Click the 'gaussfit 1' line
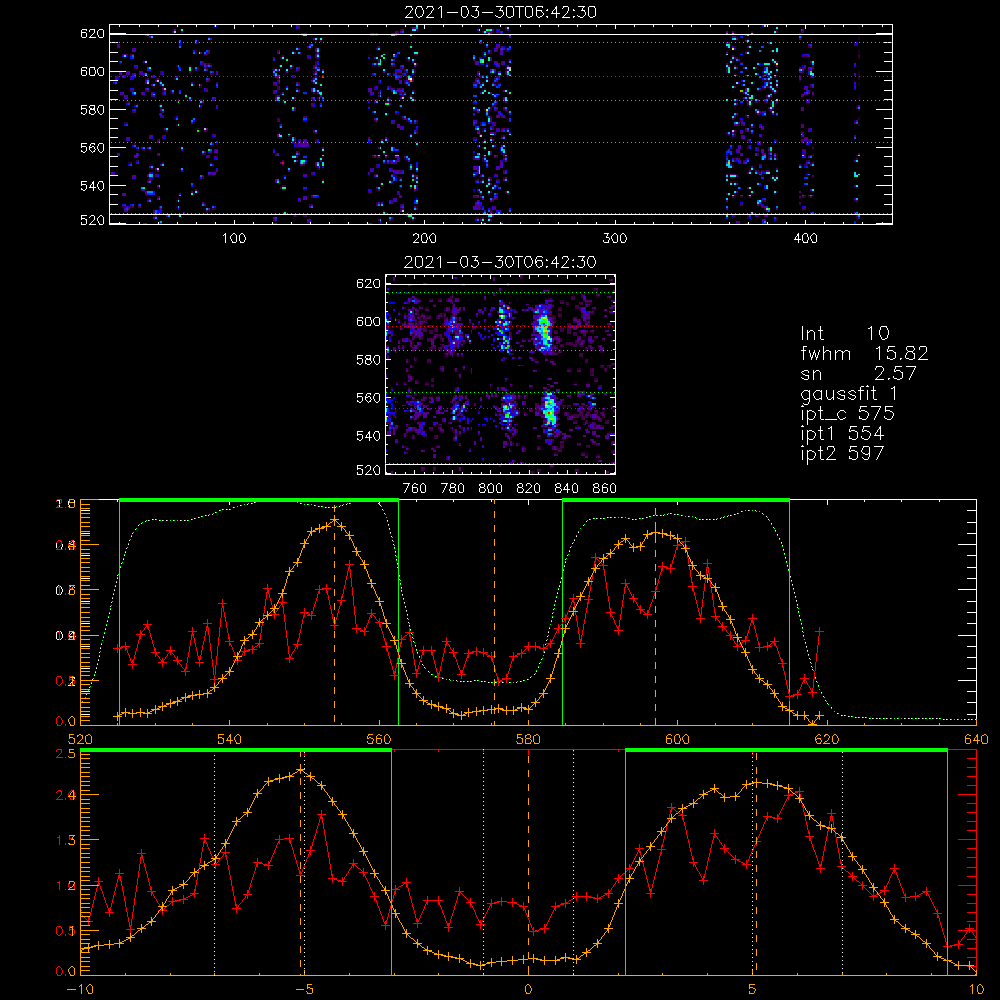This screenshot has width=1000, height=1000. click(x=849, y=393)
